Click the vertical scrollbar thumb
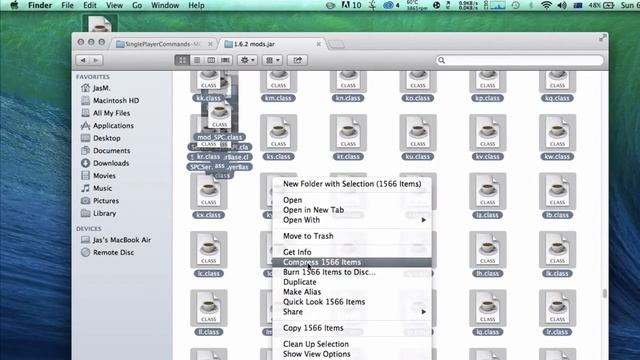 pos(604,293)
